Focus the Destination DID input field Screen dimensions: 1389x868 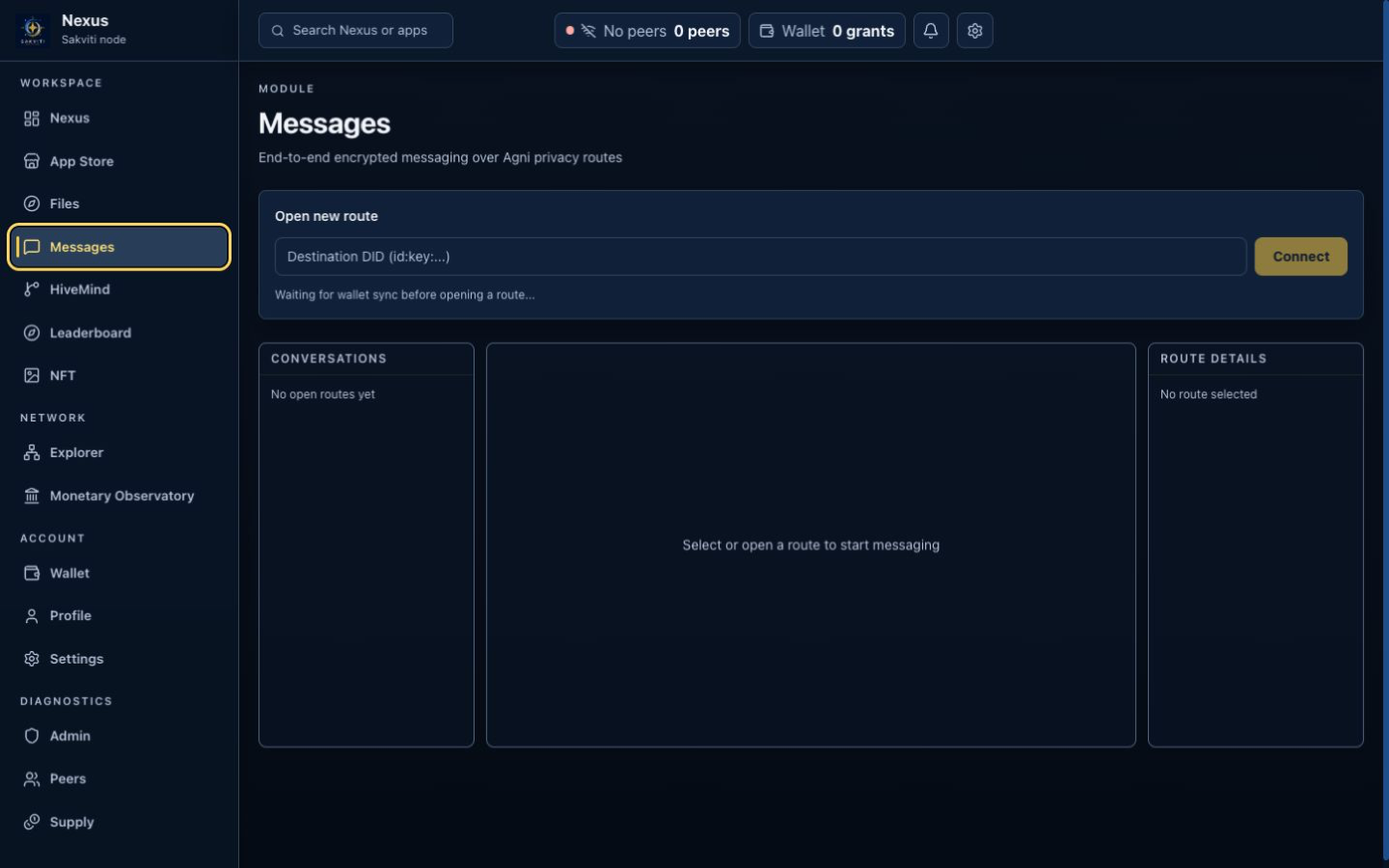760,257
